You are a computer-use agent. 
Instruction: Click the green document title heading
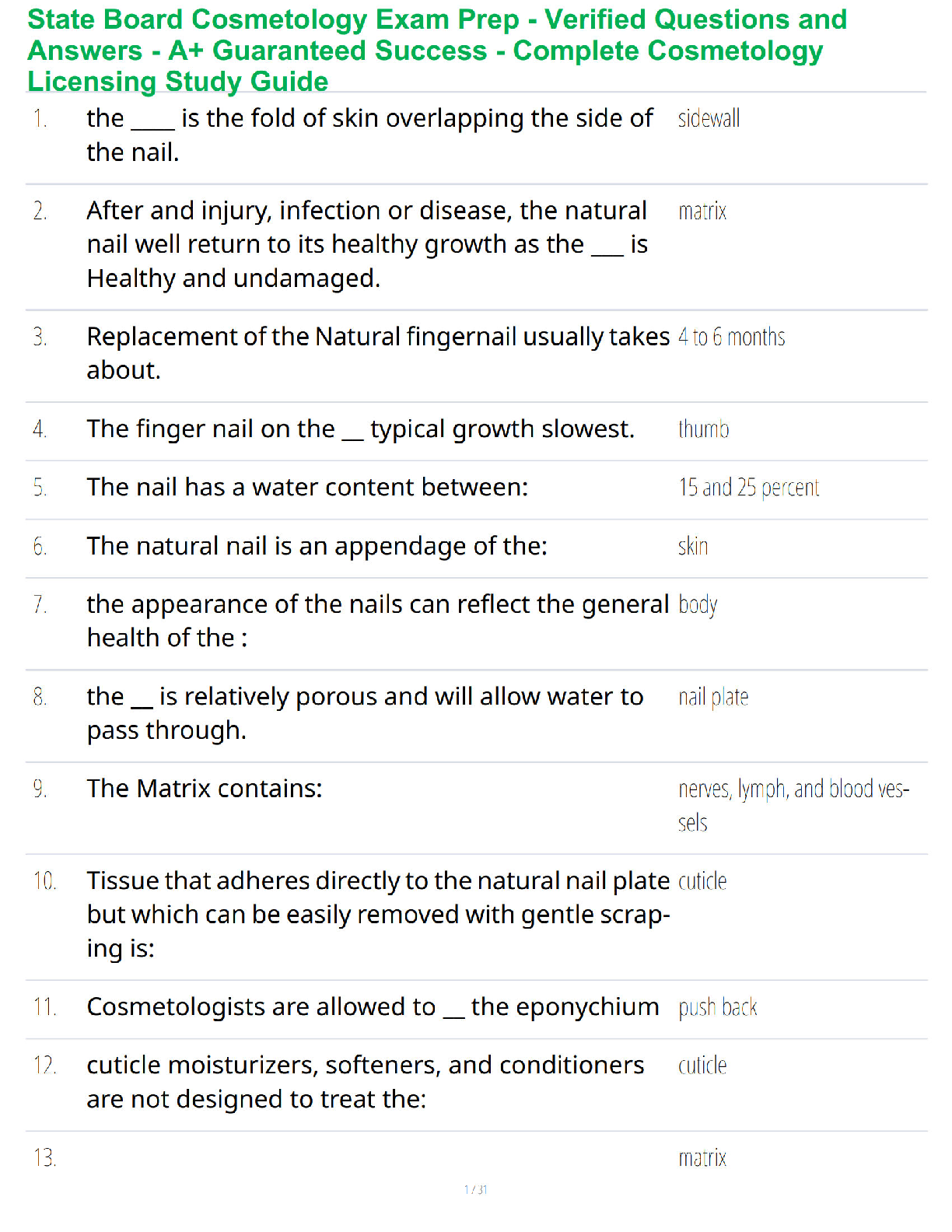click(437, 51)
